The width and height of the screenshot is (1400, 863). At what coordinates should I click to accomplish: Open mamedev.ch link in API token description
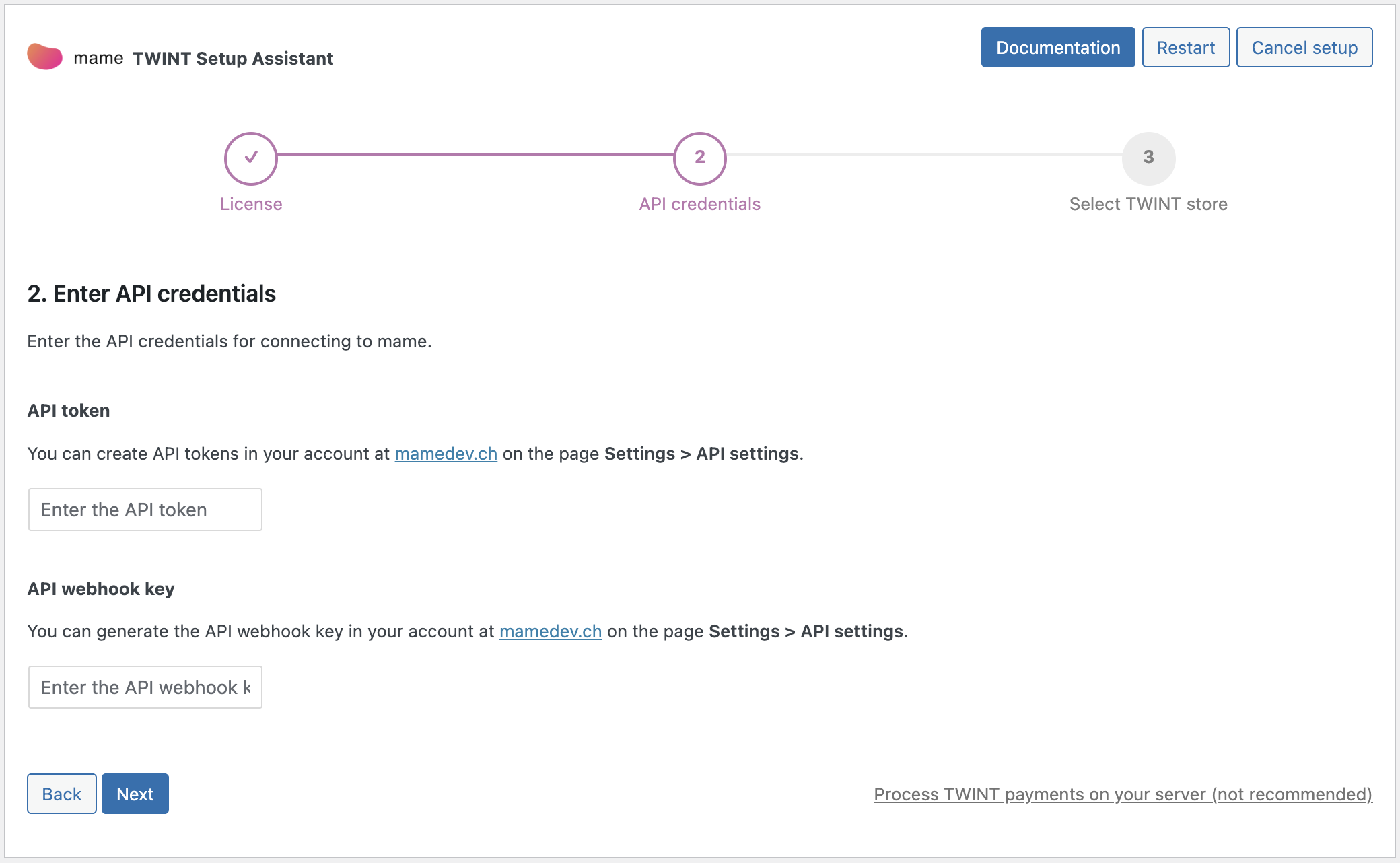[x=446, y=454]
